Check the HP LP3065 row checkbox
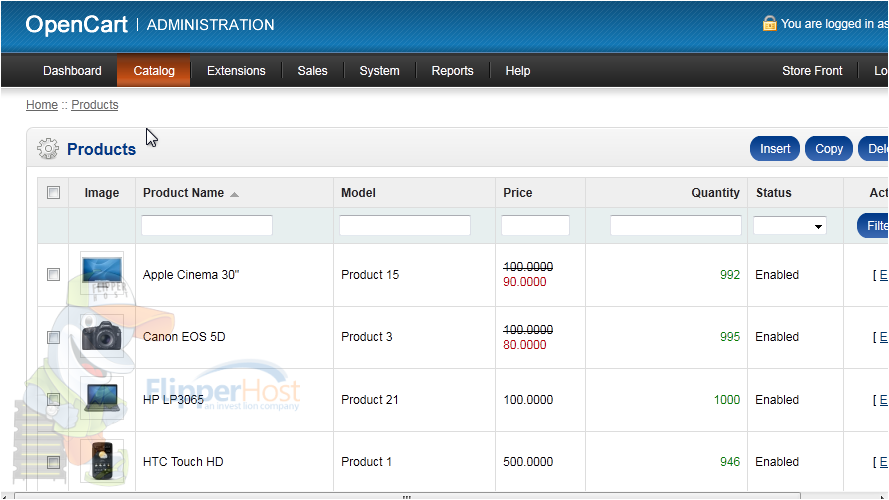This screenshot has height=500, width=889. (53, 400)
